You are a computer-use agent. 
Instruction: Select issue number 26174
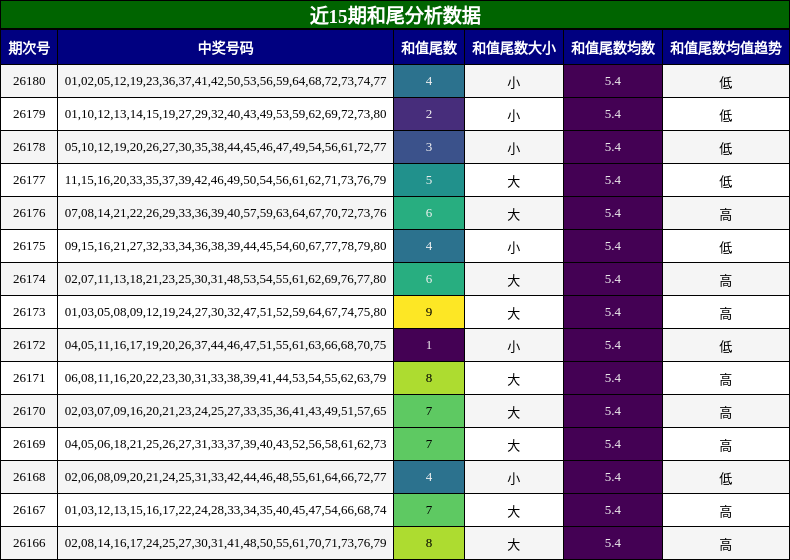pos(29,279)
